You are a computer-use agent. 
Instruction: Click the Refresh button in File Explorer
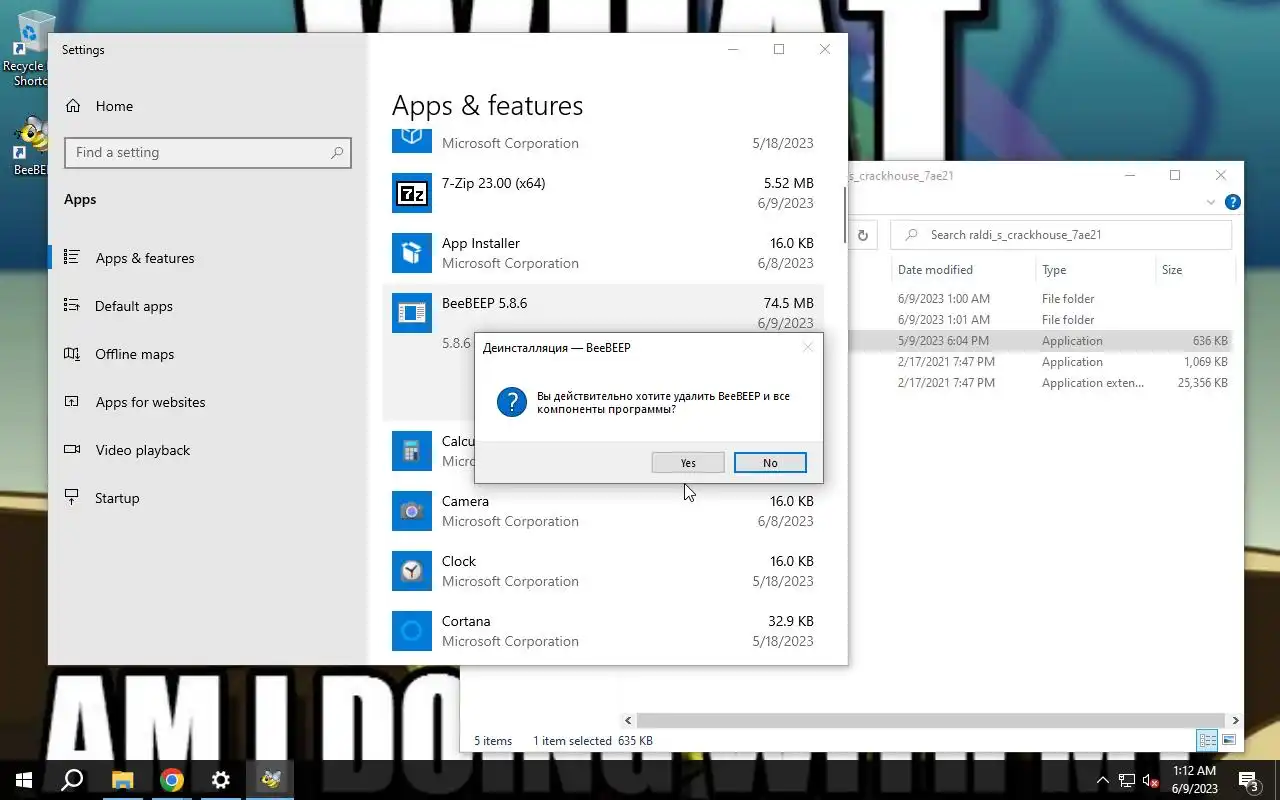(x=862, y=235)
